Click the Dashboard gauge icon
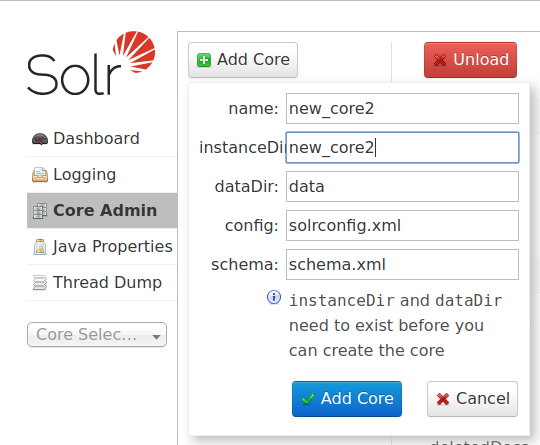Screen dimensions: 540x445 click(40, 139)
